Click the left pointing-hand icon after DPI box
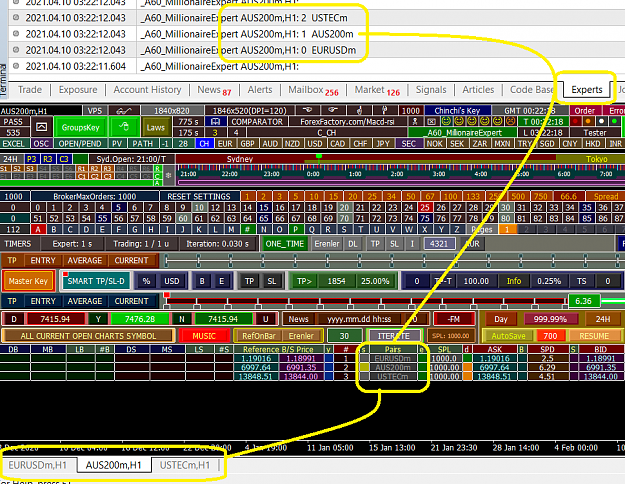Image resolution: width=625 pixels, height=484 pixels. [x=308, y=110]
